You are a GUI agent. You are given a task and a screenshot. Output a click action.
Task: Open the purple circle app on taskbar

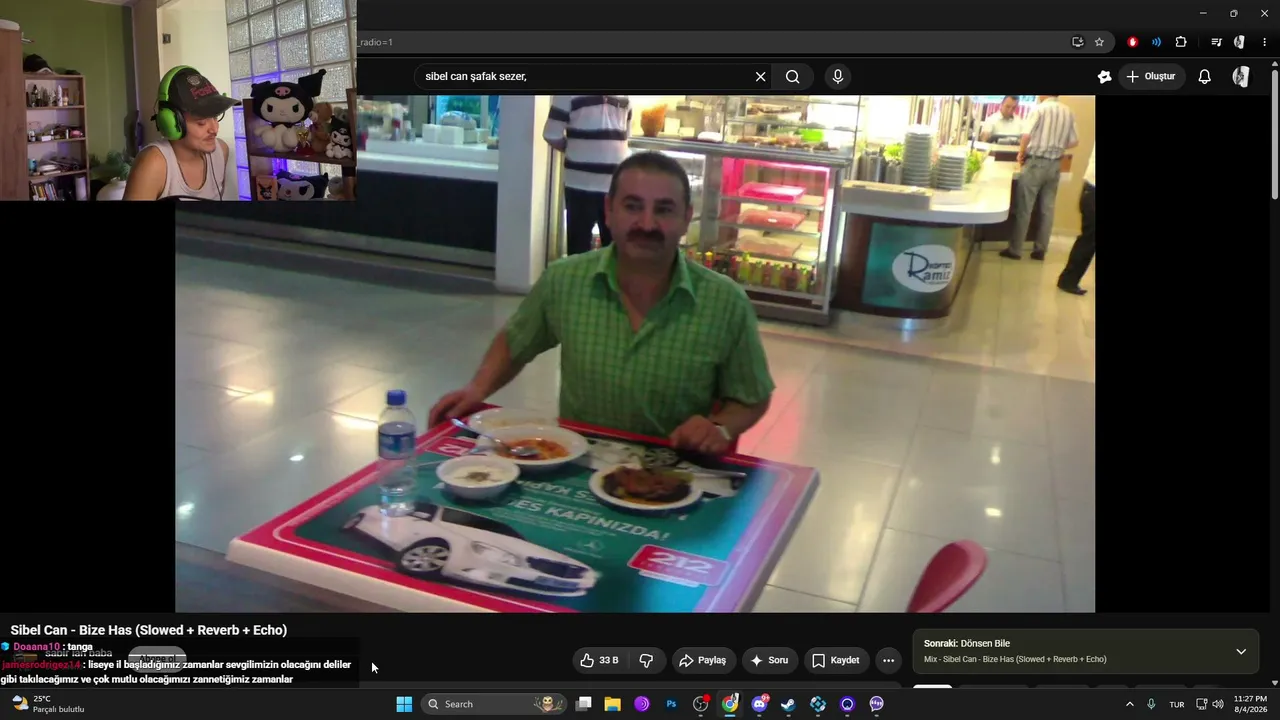pos(642,704)
